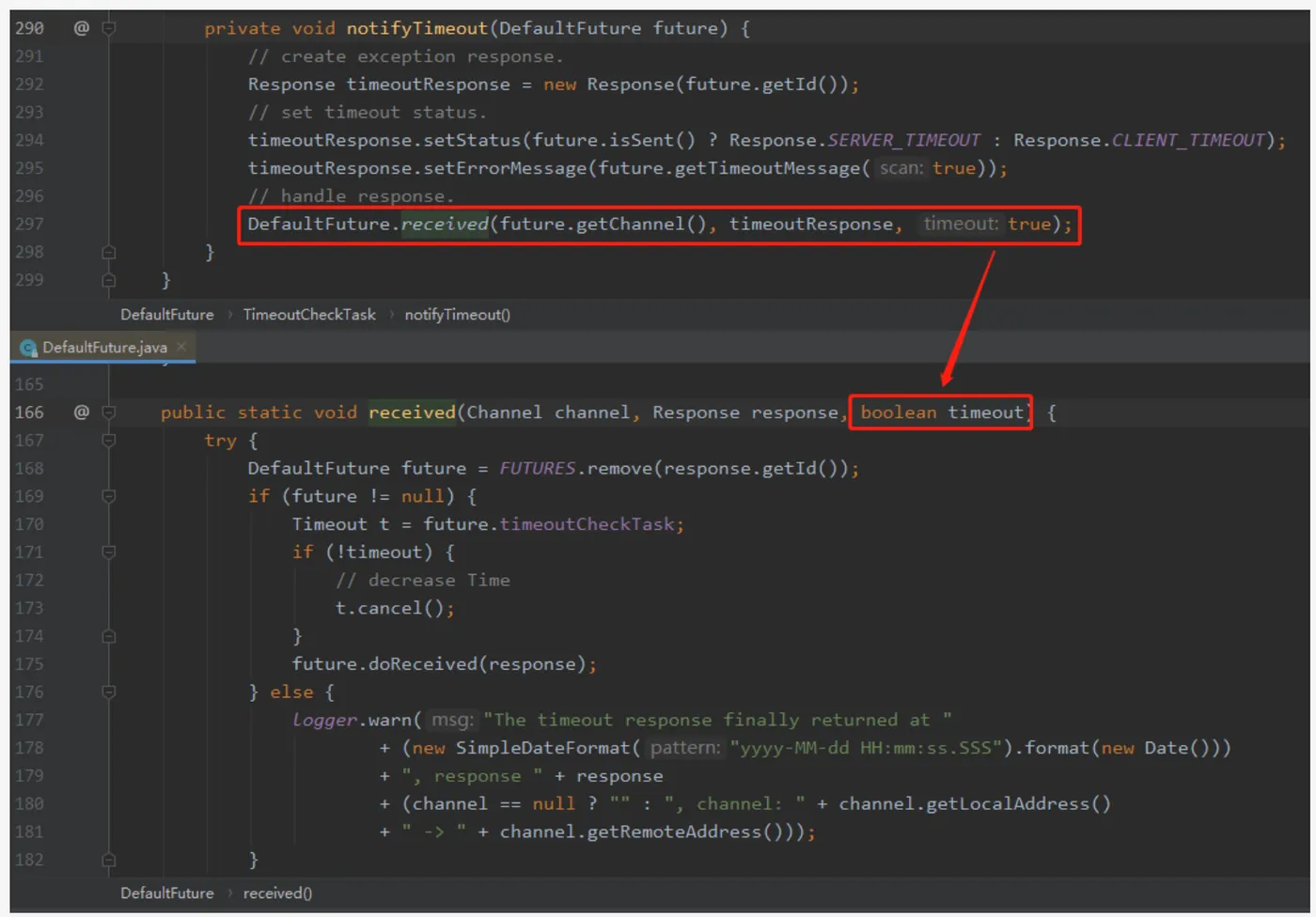Screen dimensions: 1316x917
Task: Toggle fold marker at the else line 176
Action: 109,692
